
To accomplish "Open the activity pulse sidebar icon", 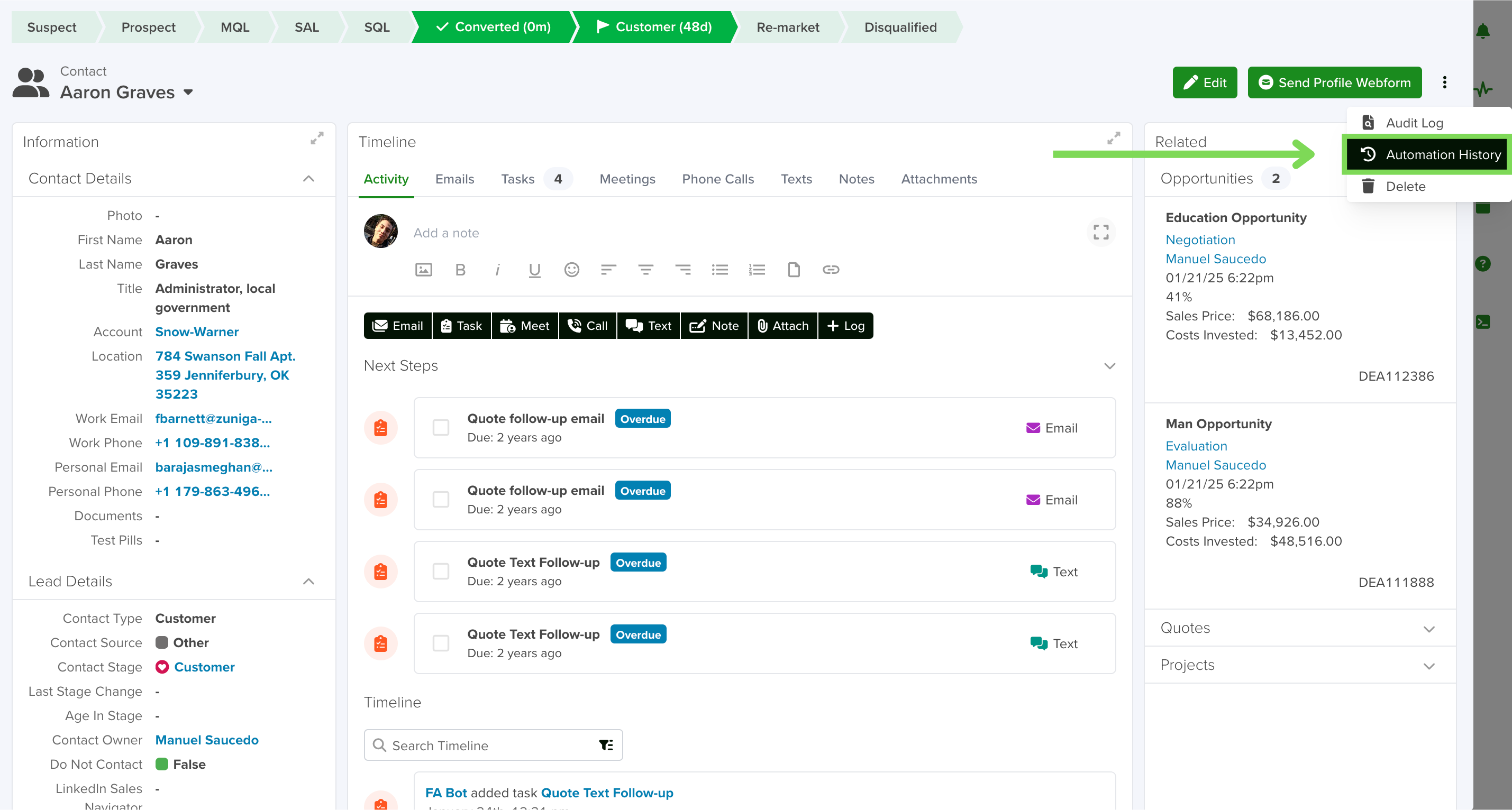I will [1483, 89].
